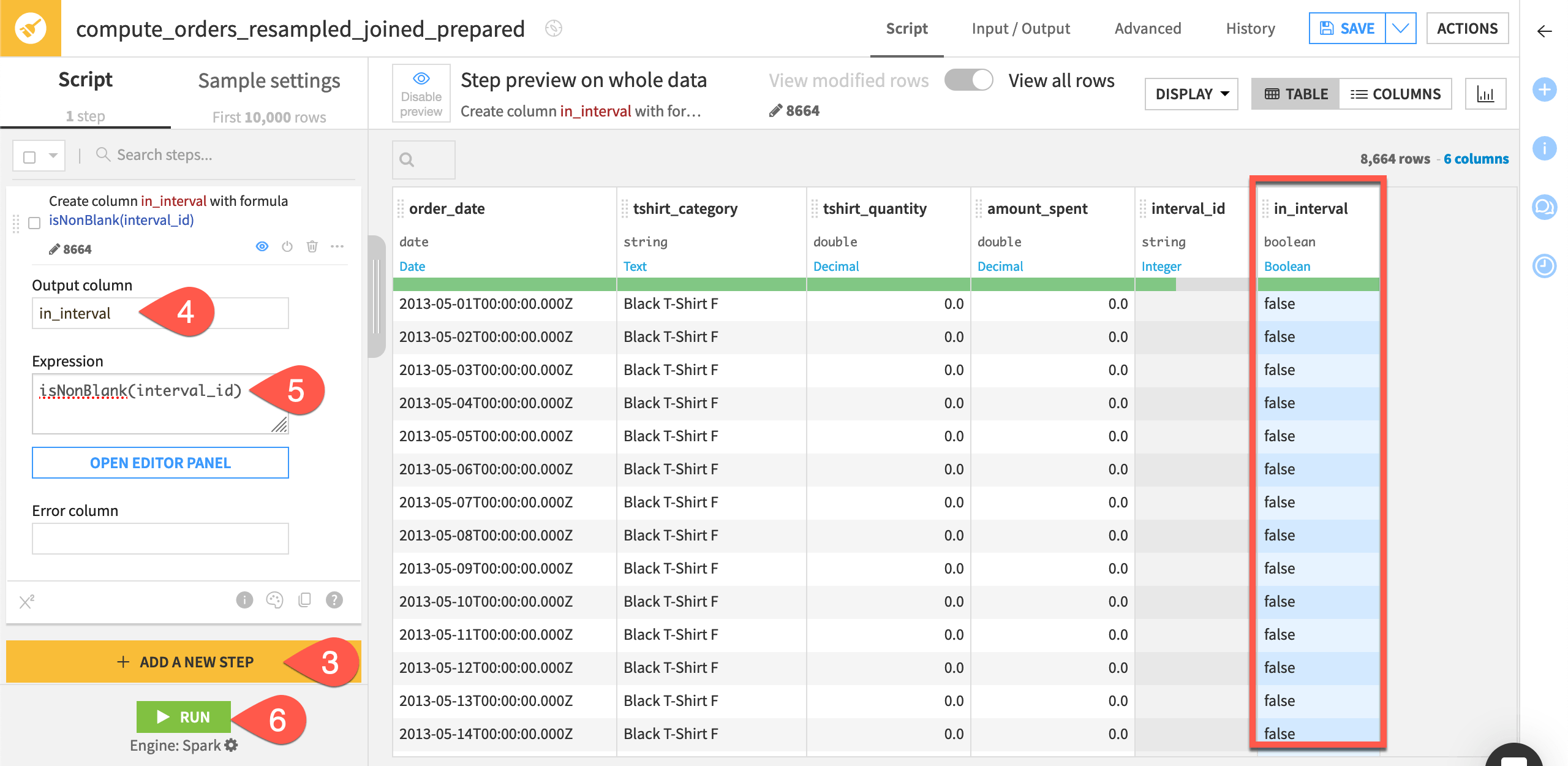Click the x-squared formula icon
The width and height of the screenshot is (1568, 766).
click(26, 602)
